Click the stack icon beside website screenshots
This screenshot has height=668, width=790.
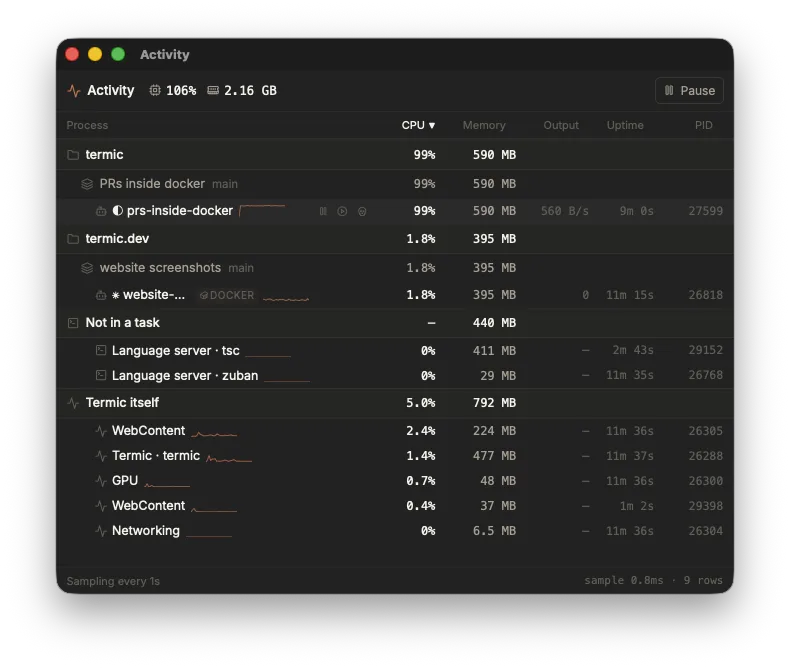(x=87, y=268)
